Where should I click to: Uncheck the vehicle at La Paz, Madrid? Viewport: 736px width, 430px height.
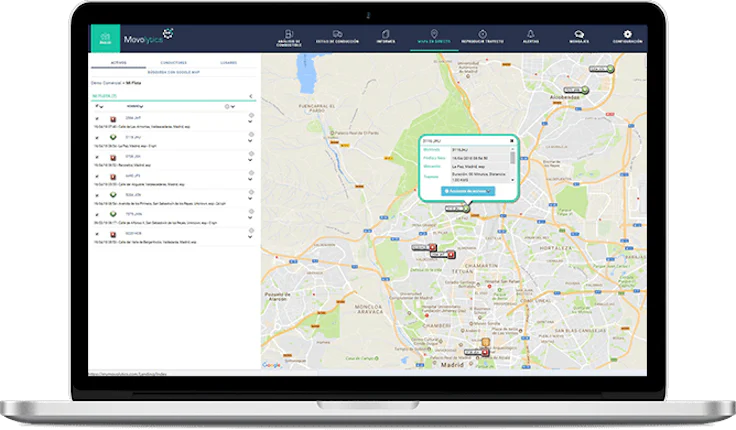pyautogui.click(x=97, y=138)
